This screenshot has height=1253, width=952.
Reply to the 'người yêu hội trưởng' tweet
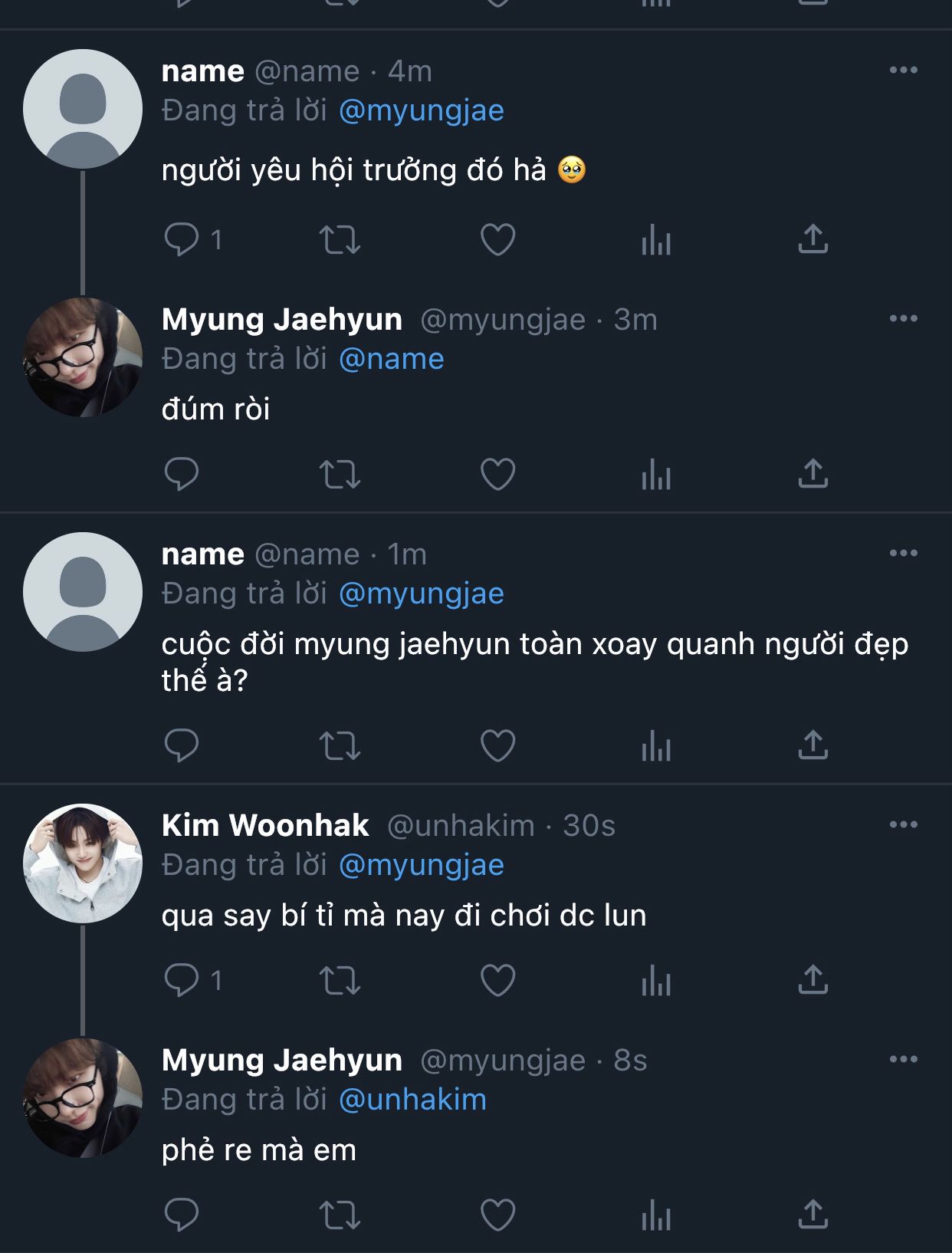pyautogui.click(x=182, y=239)
